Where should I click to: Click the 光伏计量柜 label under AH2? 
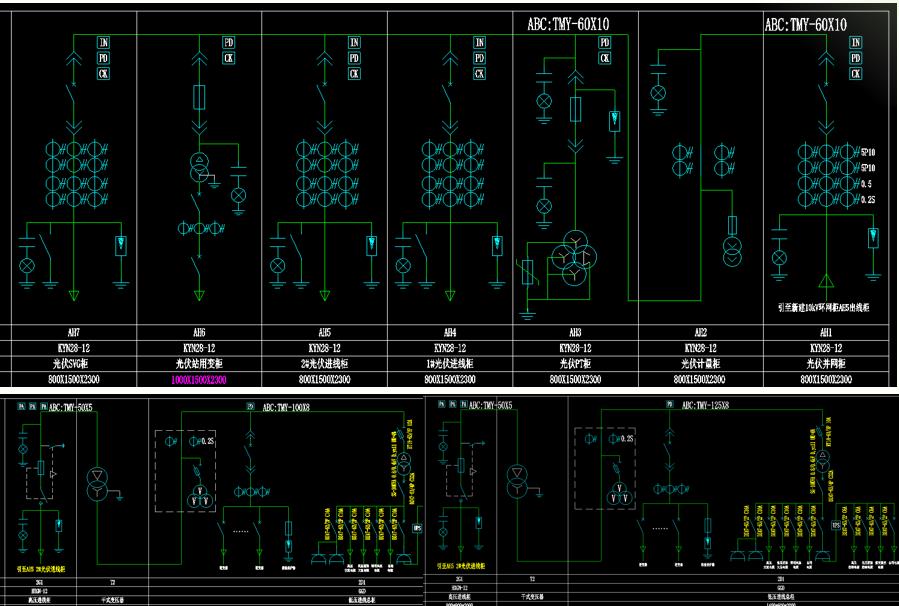(x=700, y=364)
